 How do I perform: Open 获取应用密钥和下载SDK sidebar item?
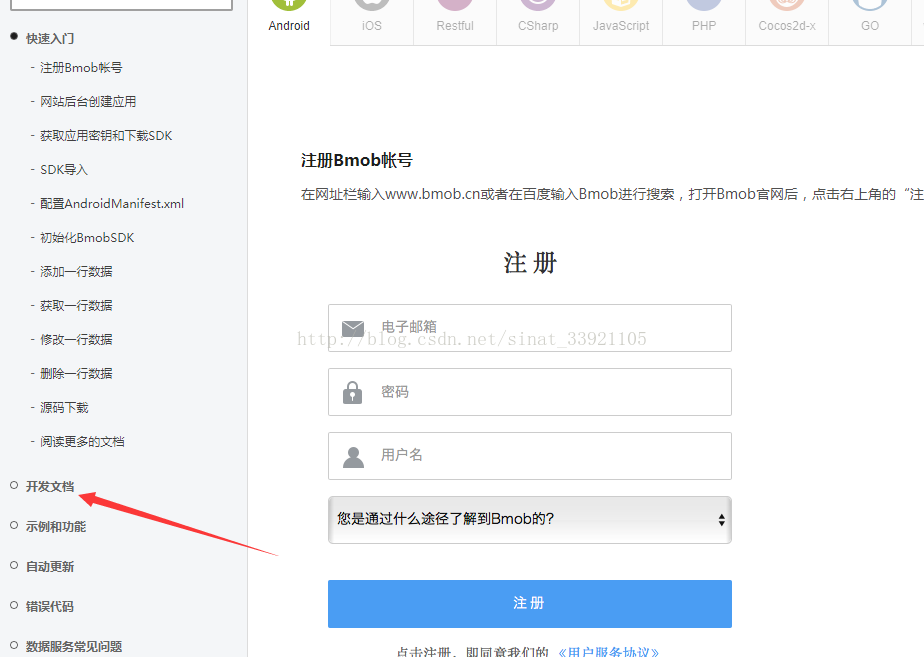[106, 136]
